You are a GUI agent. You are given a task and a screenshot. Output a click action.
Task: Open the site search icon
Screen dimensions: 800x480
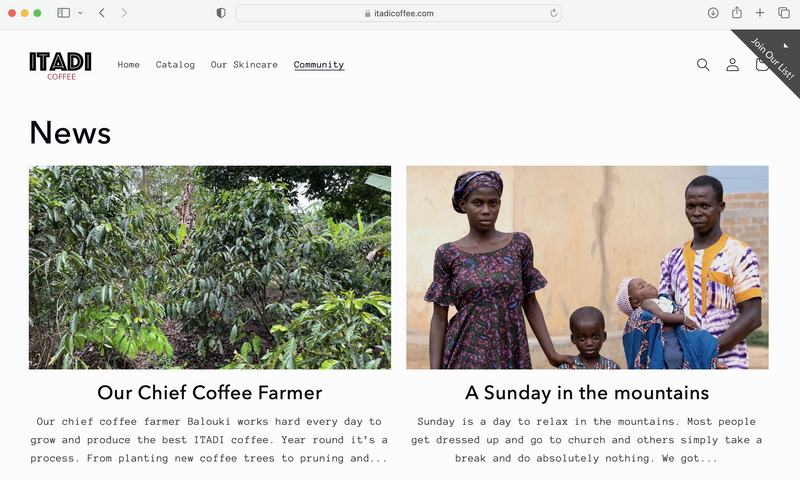coord(703,65)
